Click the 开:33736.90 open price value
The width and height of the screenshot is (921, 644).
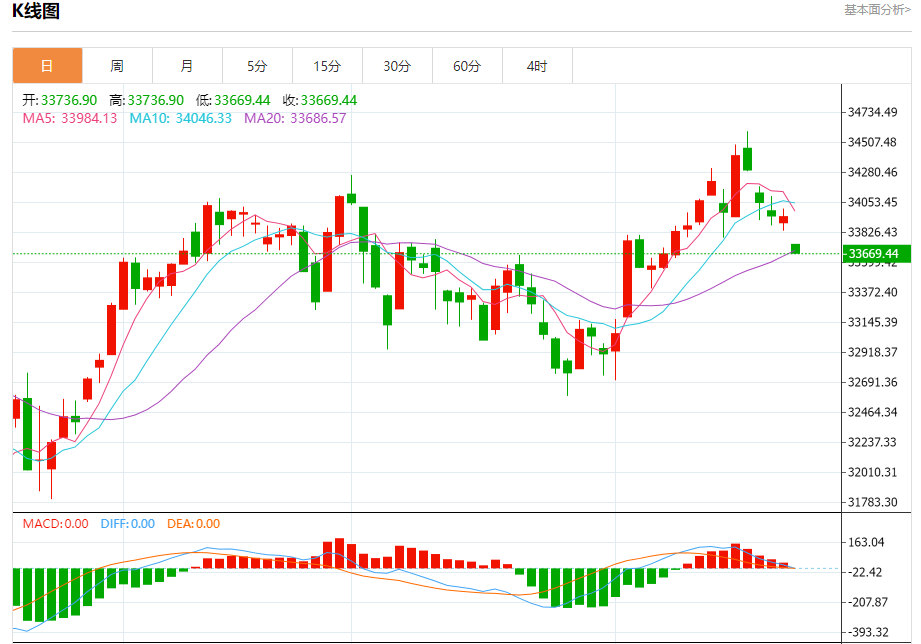pyautogui.click(x=60, y=100)
